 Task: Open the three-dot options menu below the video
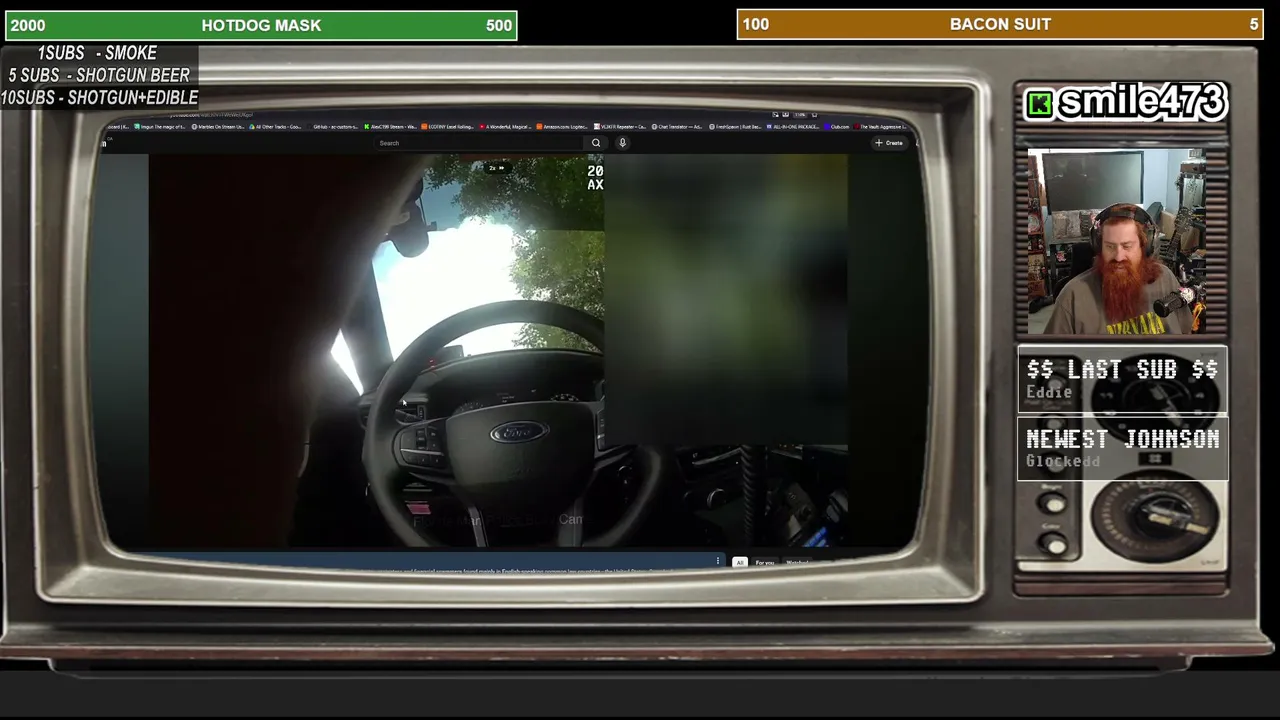coord(718,561)
